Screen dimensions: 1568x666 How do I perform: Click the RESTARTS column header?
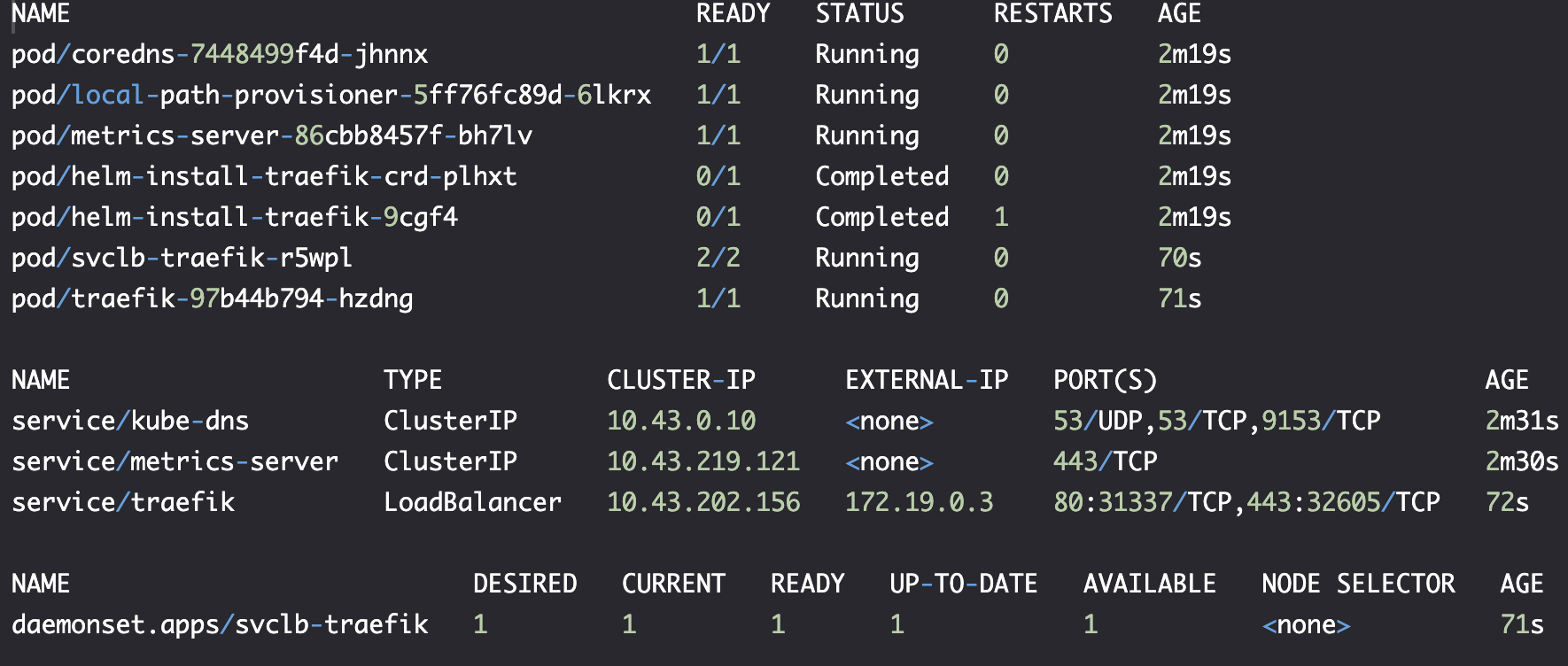coord(1052,13)
